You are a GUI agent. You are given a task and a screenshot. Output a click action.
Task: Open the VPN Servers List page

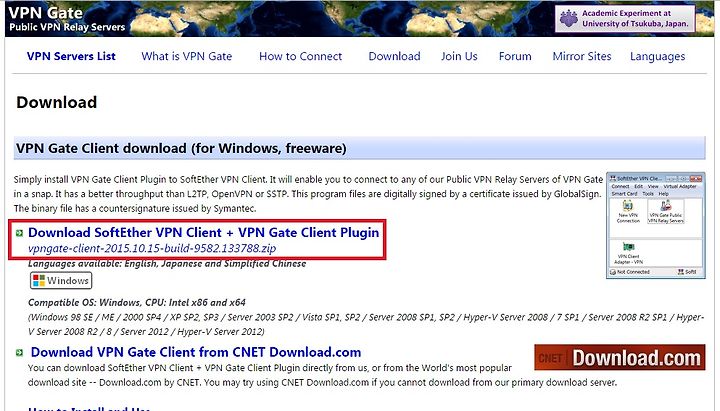point(71,56)
